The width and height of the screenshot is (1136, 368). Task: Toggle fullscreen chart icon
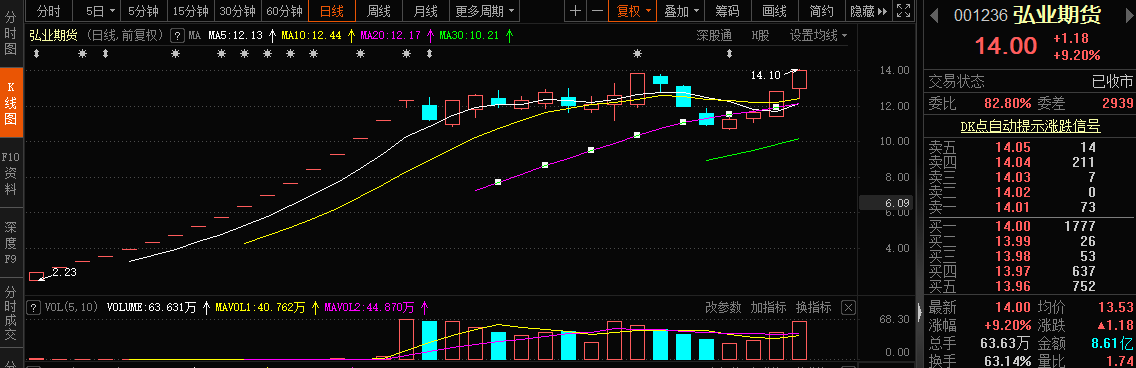(903, 11)
